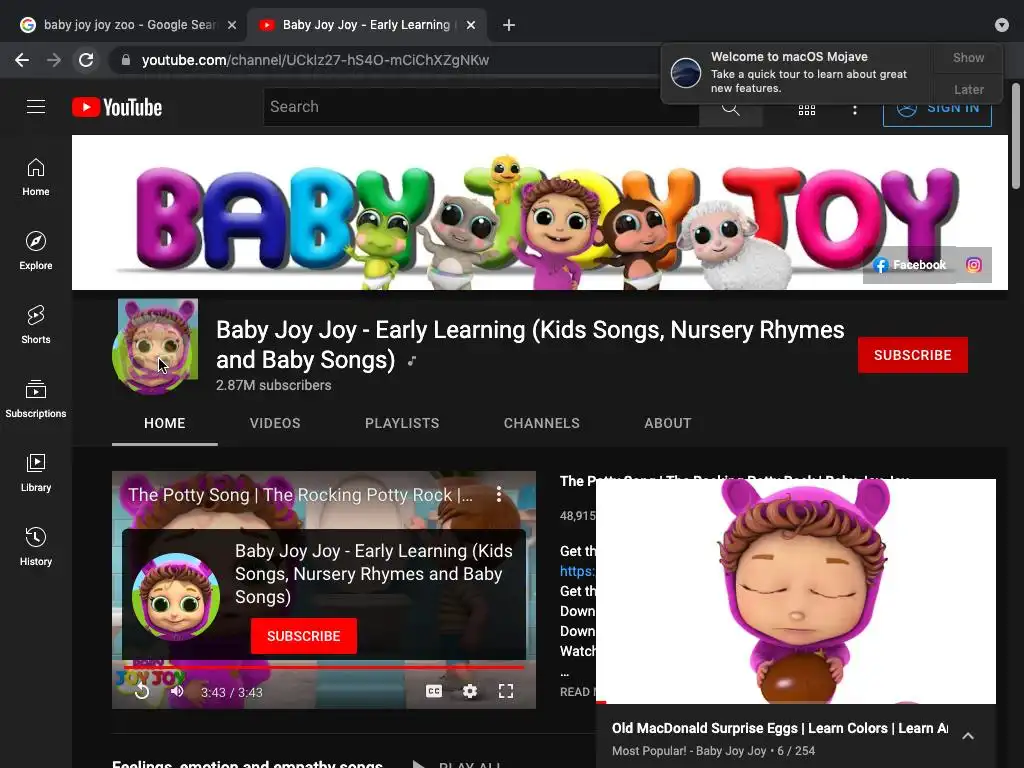Open YouTube settings three-dot menu

coord(854,110)
